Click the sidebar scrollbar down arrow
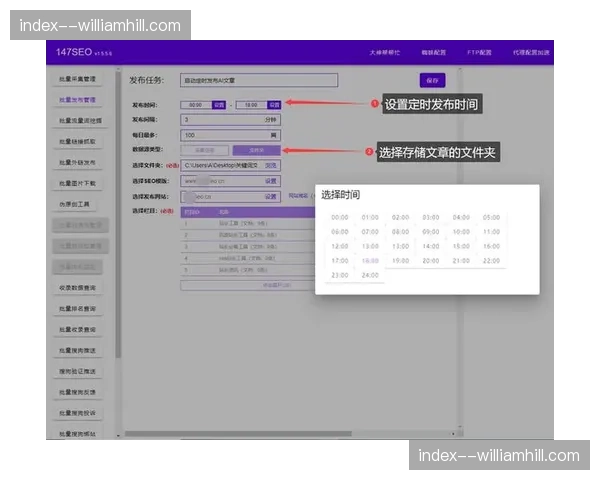Viewport: 600px width, 480px height. pyautogui.click(x=118, y=436)
